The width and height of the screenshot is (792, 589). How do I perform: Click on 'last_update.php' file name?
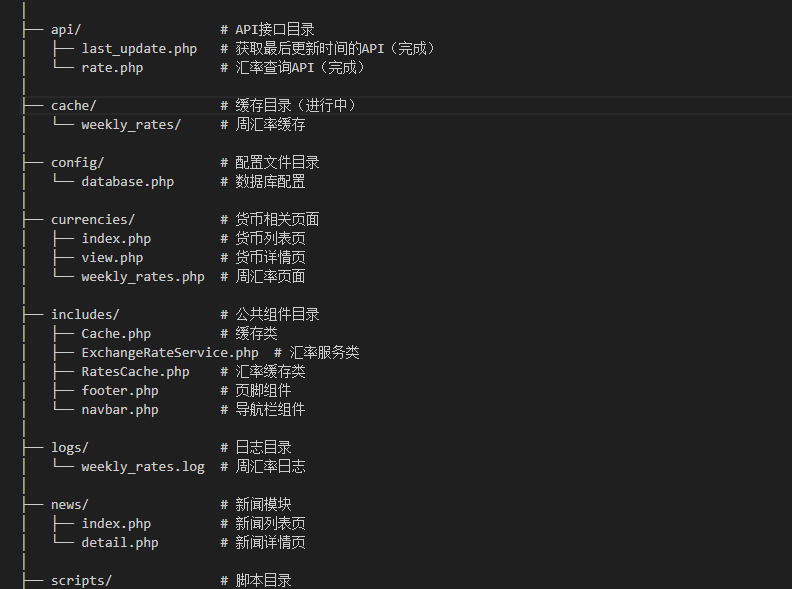[139, 49]
